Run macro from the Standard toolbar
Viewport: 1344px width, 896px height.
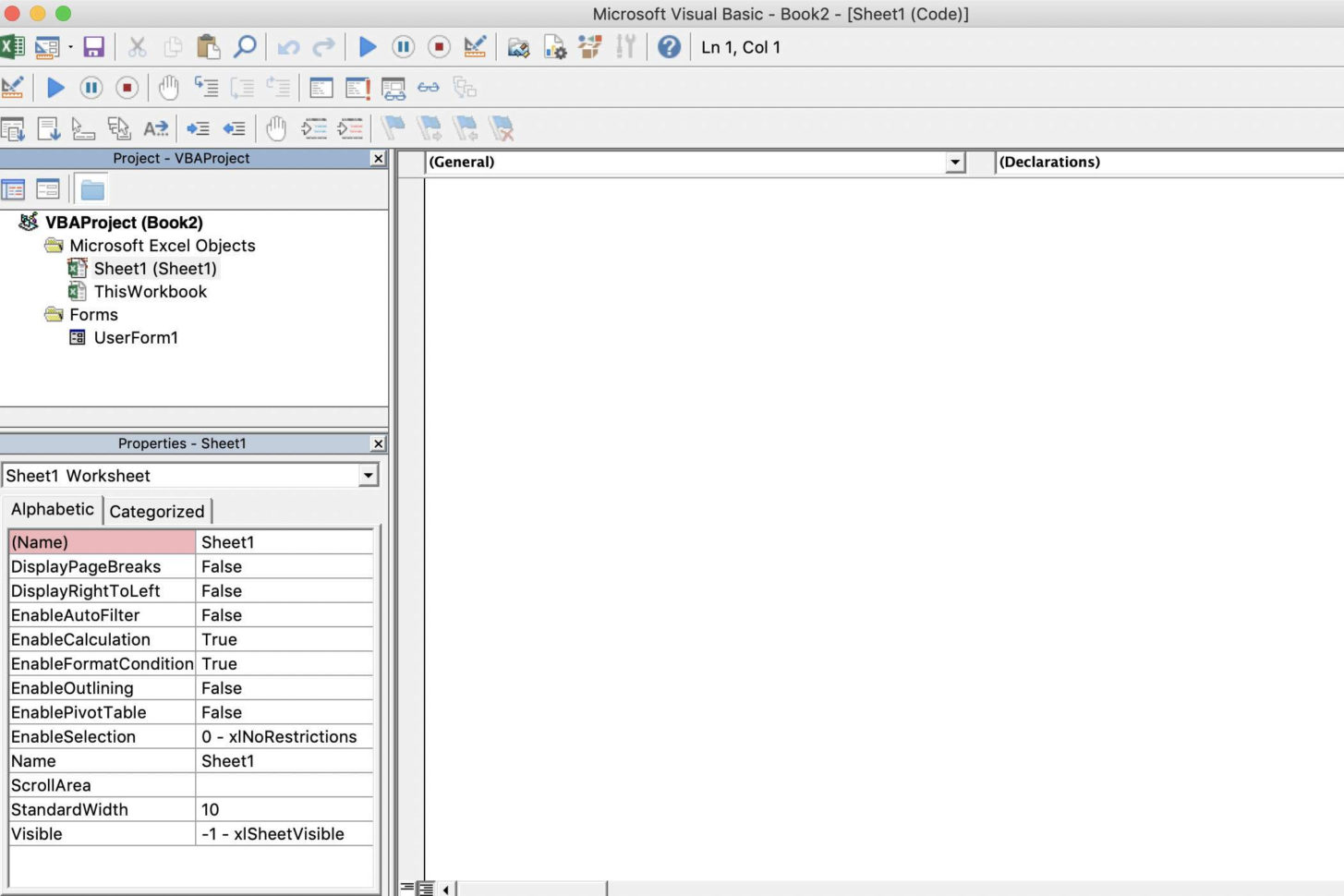[368, 46]
